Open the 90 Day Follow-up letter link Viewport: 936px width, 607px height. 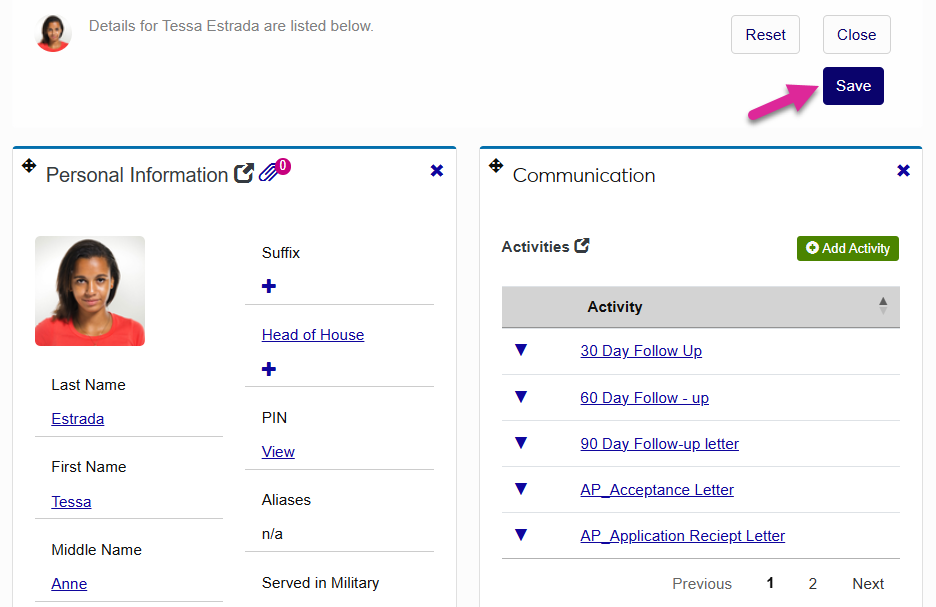pos(659,444)
